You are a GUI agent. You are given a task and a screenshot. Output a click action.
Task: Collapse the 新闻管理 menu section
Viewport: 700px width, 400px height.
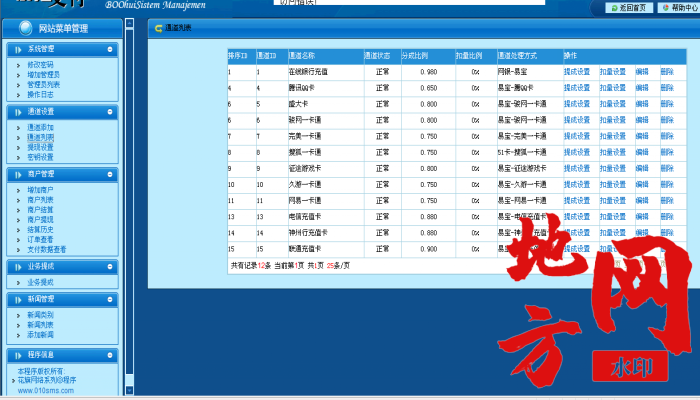pyautogui.click(x=110, y=299)
